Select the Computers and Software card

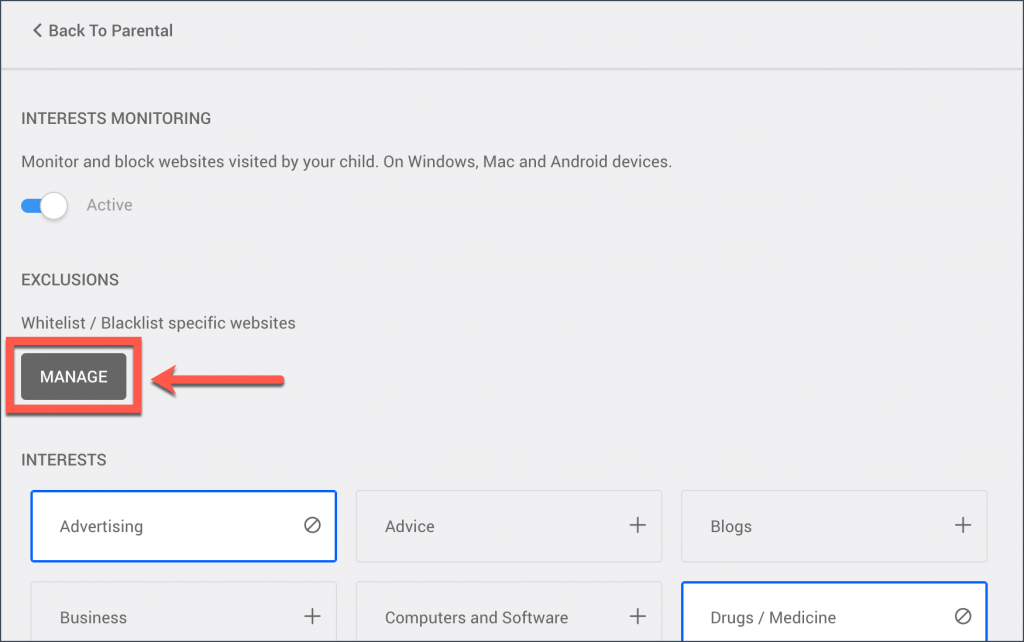pos(509,612)
